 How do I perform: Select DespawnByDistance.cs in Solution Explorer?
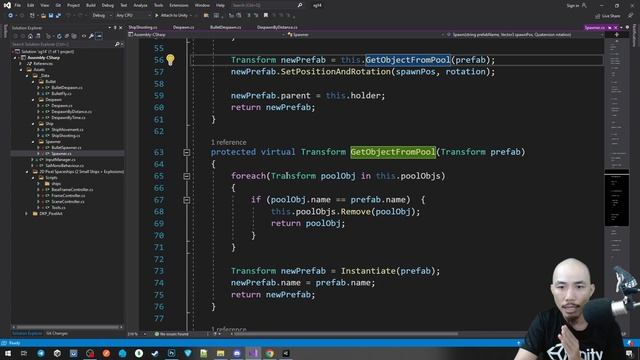(71, 112)
